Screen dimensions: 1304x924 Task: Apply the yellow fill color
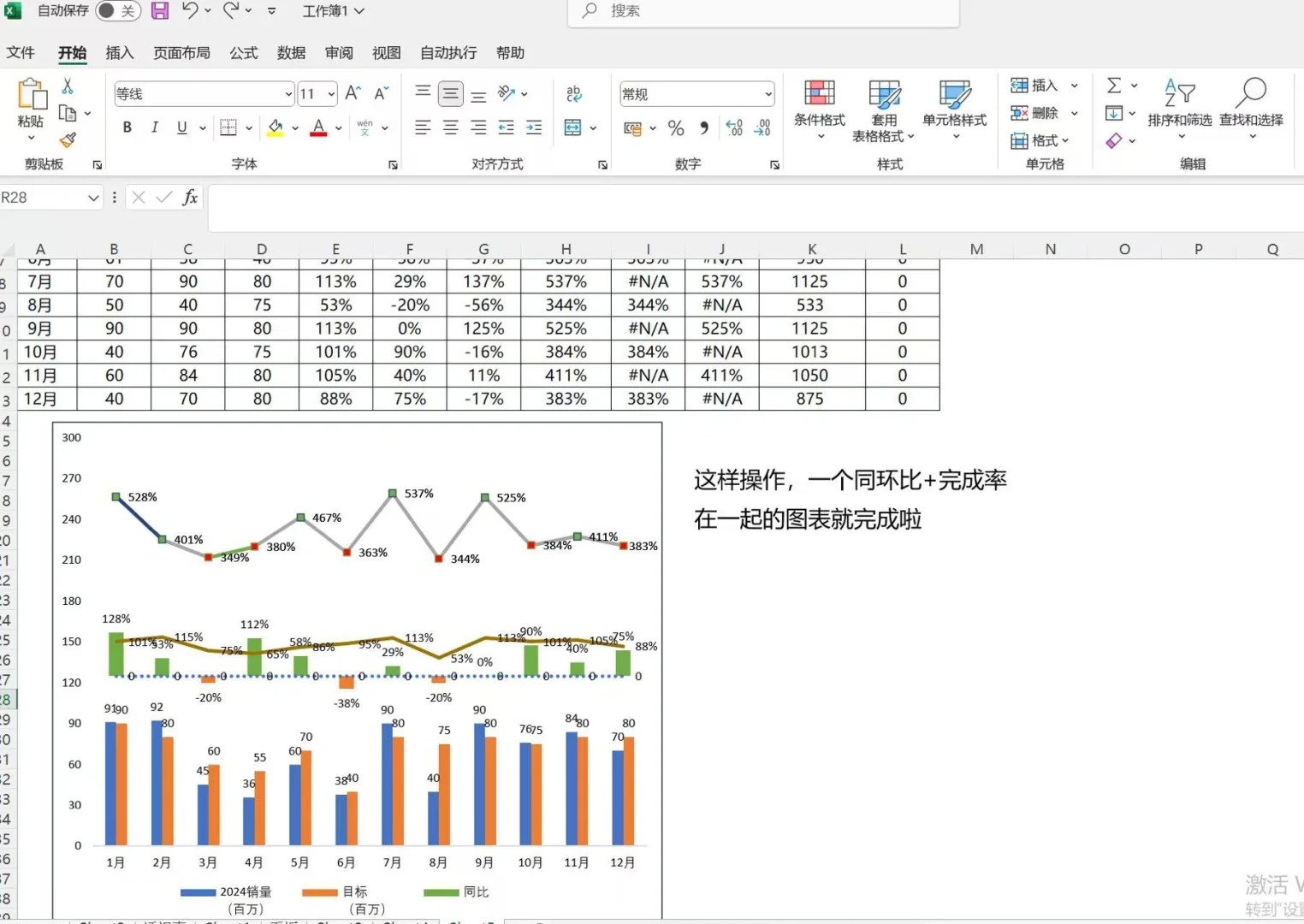coord(276,127)
